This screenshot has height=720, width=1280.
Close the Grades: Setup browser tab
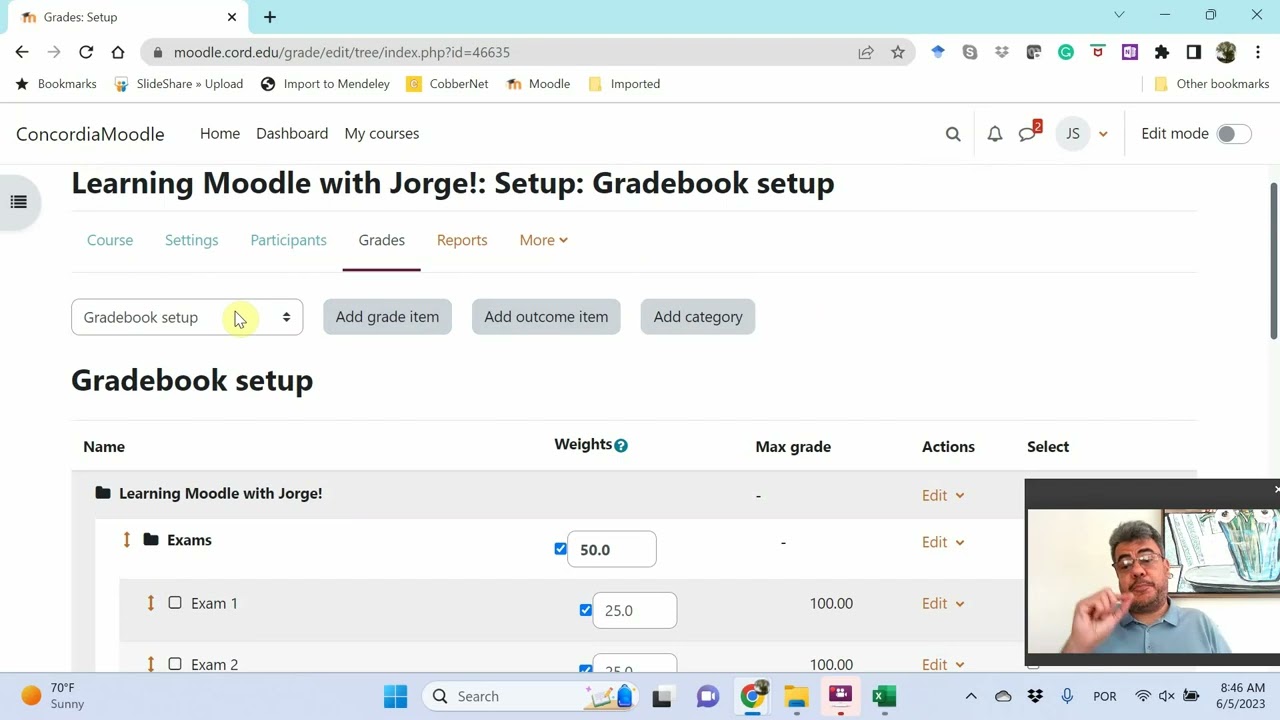(232, 17)
